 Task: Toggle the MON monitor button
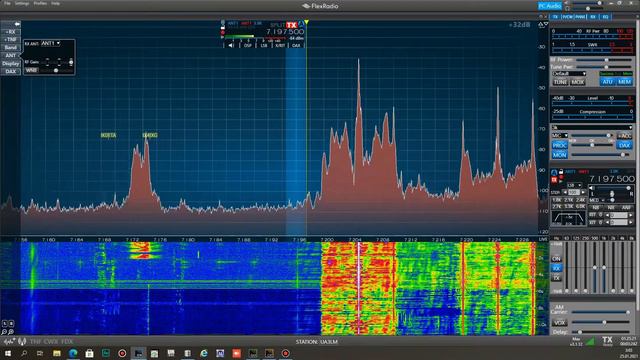click(559, 155)
